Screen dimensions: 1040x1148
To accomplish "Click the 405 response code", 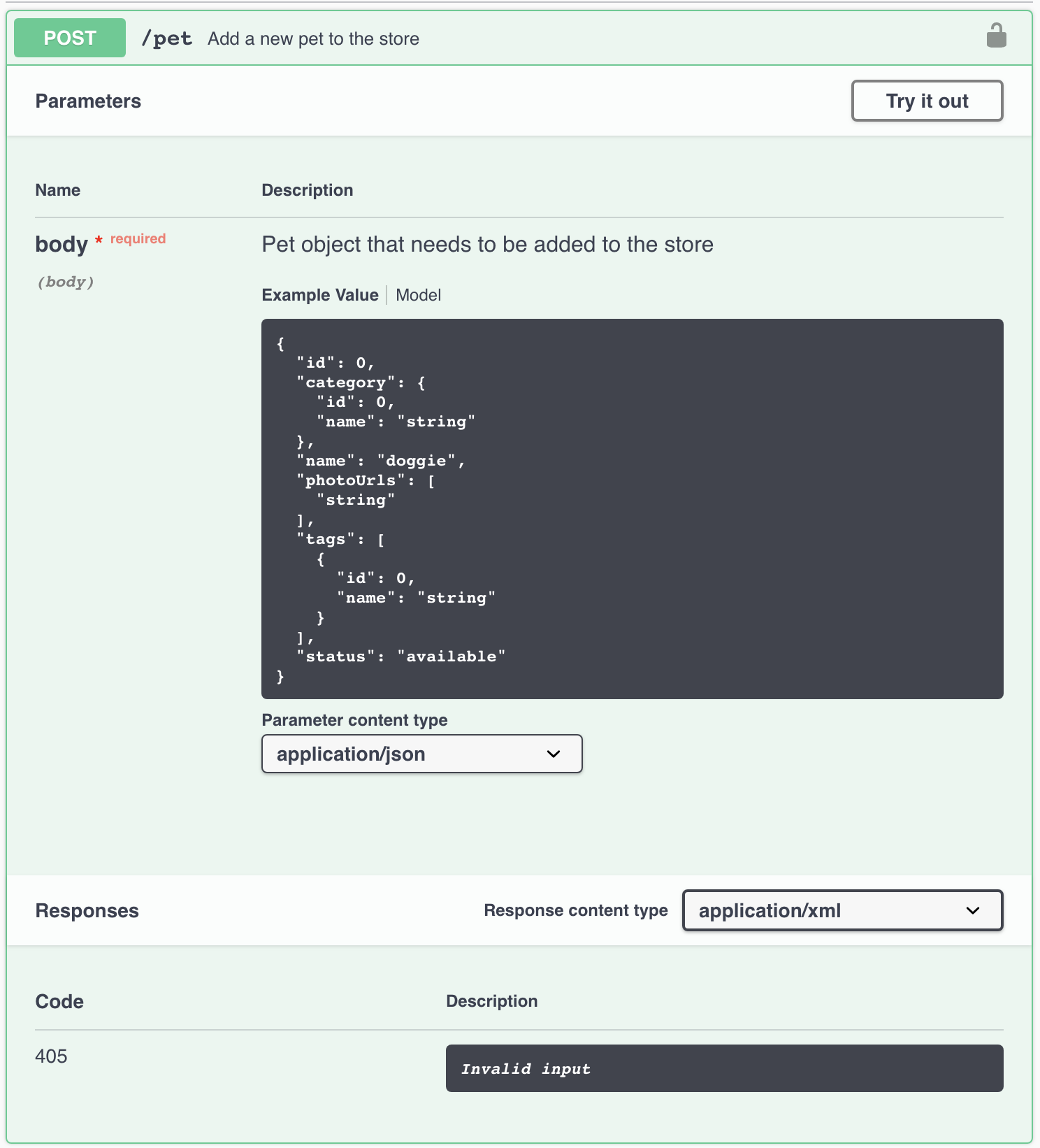I will pyautogui.click(x=51, y=1056).
